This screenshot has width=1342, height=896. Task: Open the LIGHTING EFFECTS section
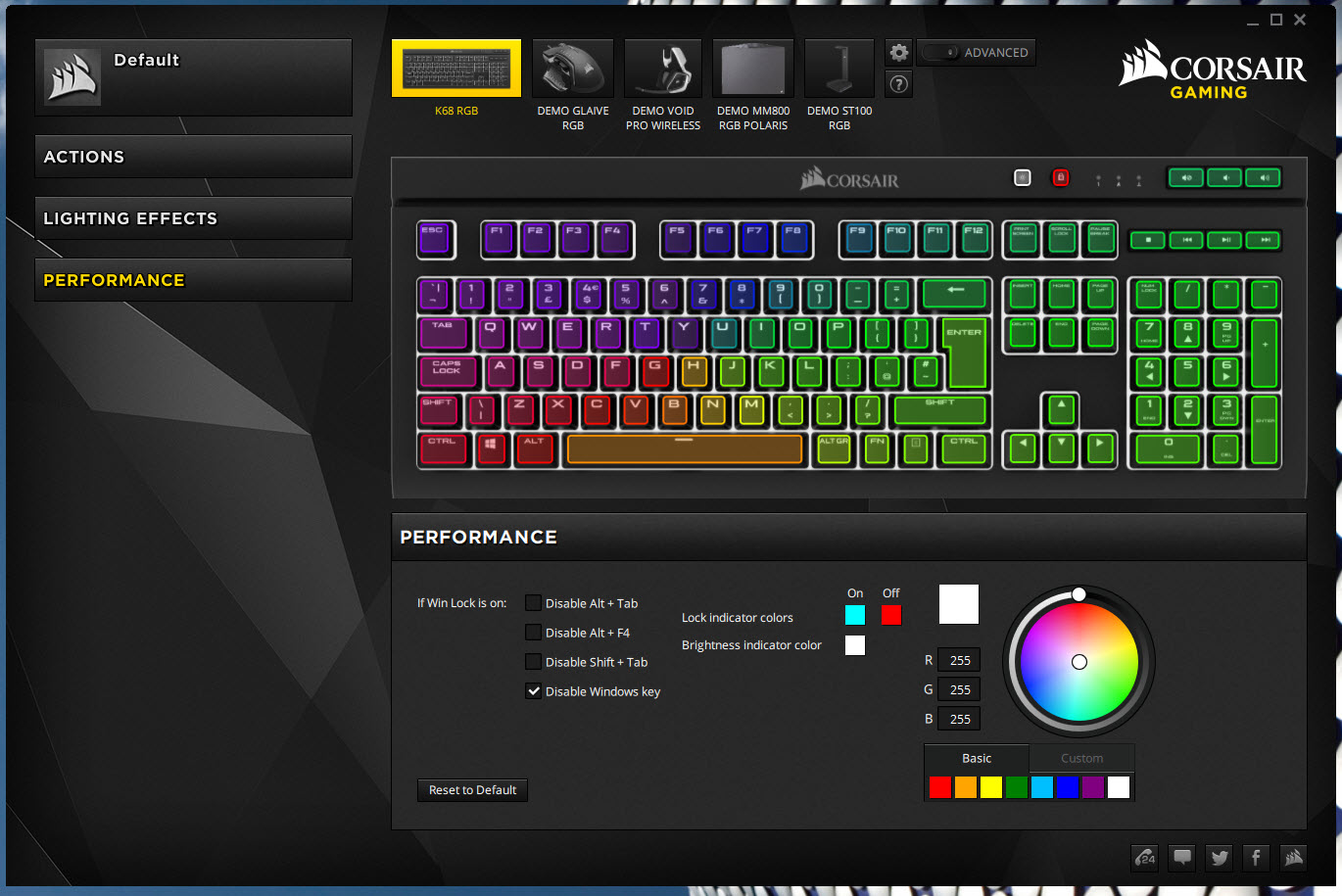(193, 218)
